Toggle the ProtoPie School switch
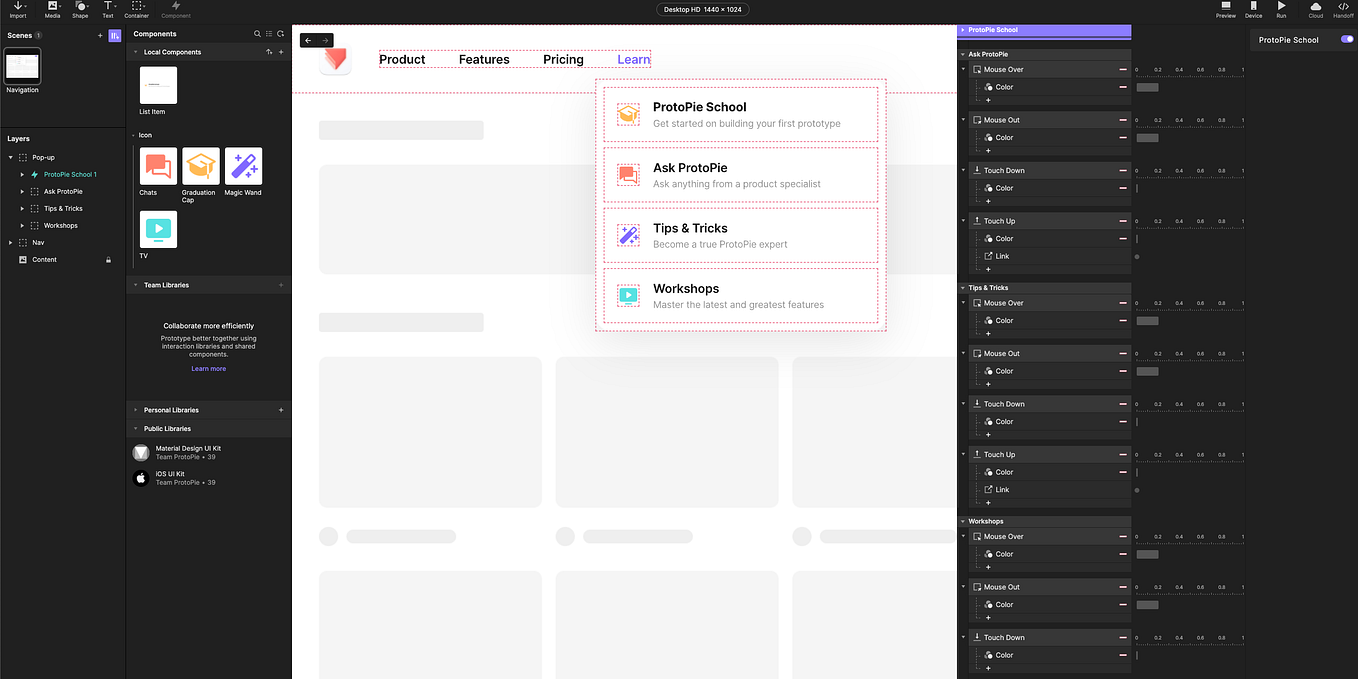The width and height of the screenshot is (1358, 679). [x=1347, y=37]
